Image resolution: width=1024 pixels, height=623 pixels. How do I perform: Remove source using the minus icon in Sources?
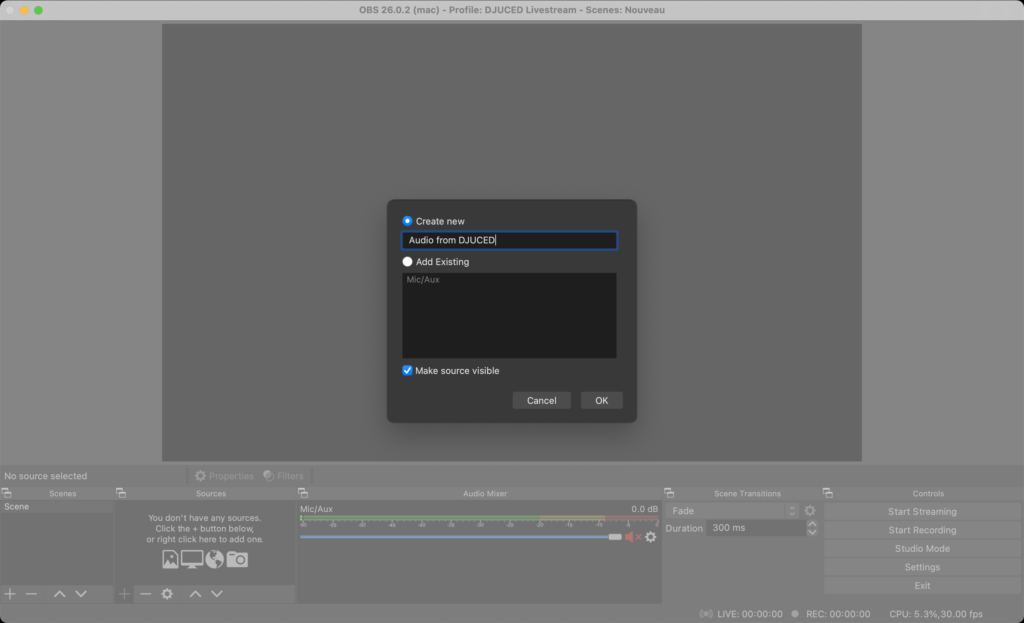pos(146,594)
